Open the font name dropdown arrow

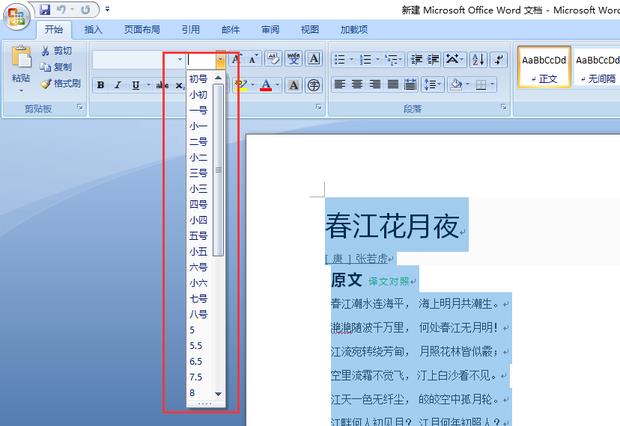coord(180,60)
